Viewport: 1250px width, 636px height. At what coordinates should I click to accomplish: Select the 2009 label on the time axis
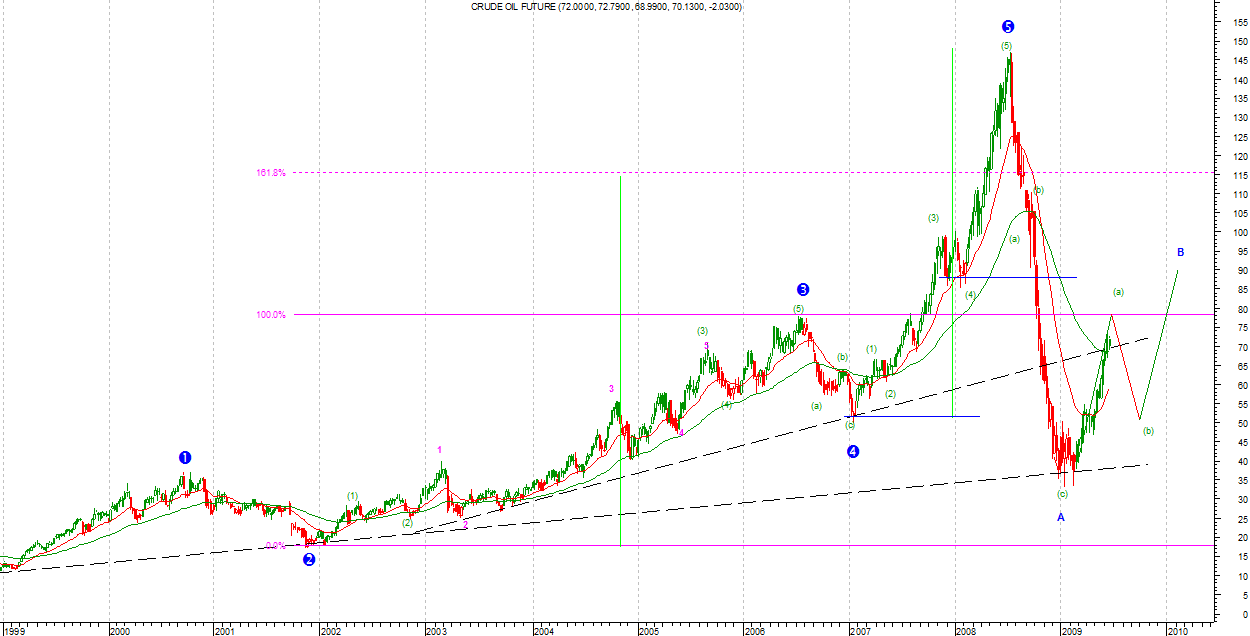[1071, 631]
